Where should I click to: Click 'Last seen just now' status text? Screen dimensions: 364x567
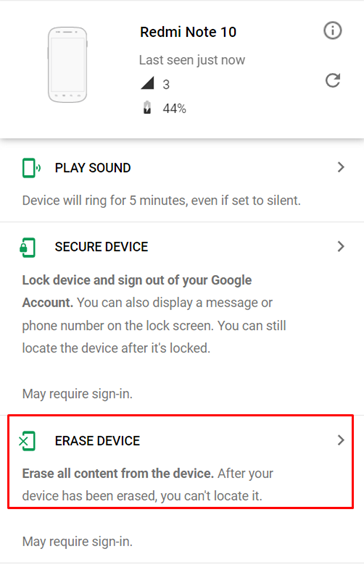(192, 60)
